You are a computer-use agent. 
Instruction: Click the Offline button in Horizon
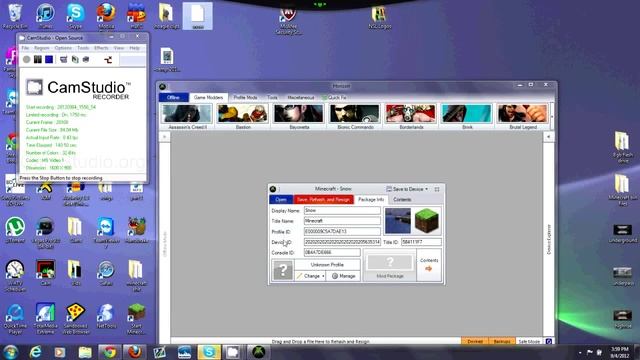coord(173,98)
